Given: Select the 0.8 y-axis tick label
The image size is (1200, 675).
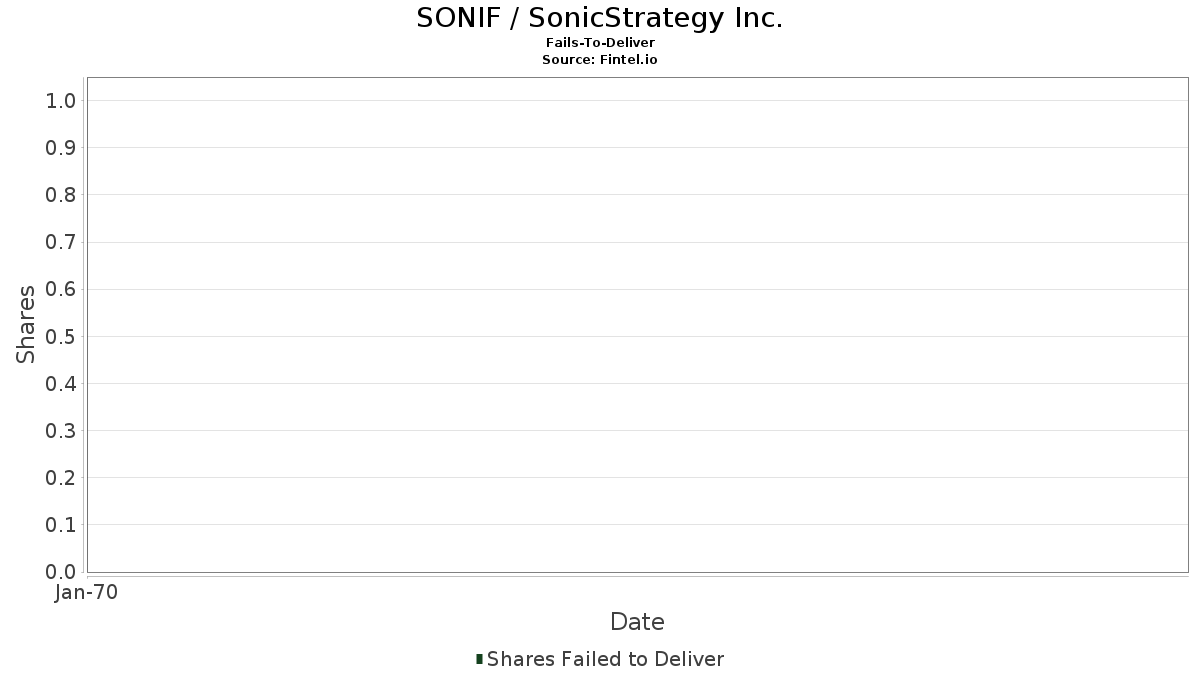Looking at the screenshot, I should point(61,195).
